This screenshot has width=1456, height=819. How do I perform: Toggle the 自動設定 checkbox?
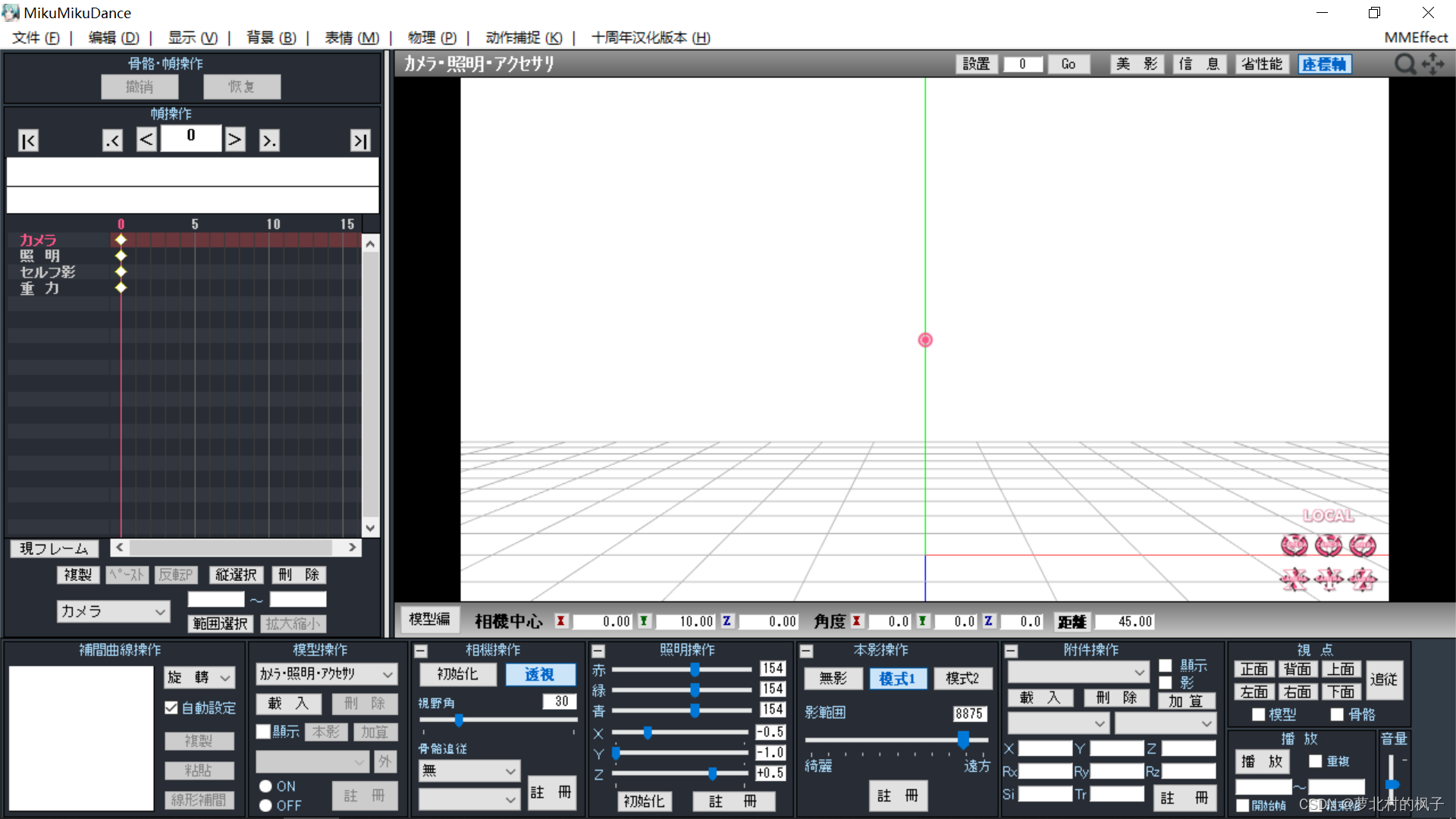click(x=171, y=708)
